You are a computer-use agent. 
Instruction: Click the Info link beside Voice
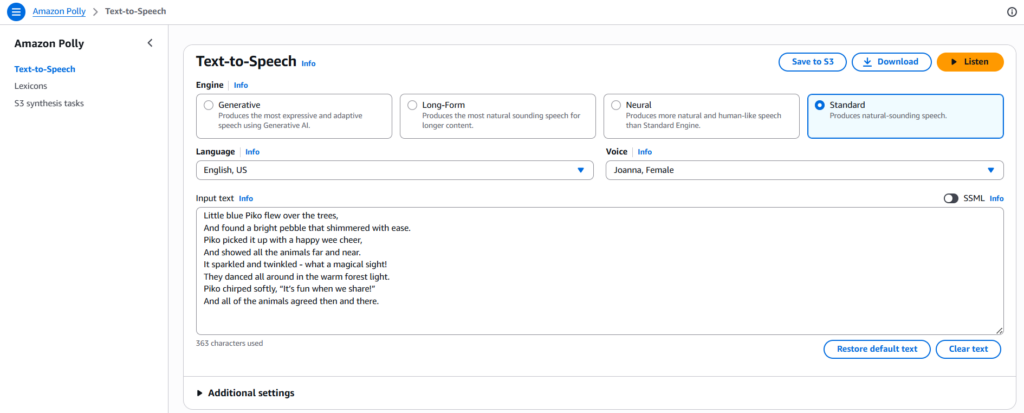(x=645, y=152)
